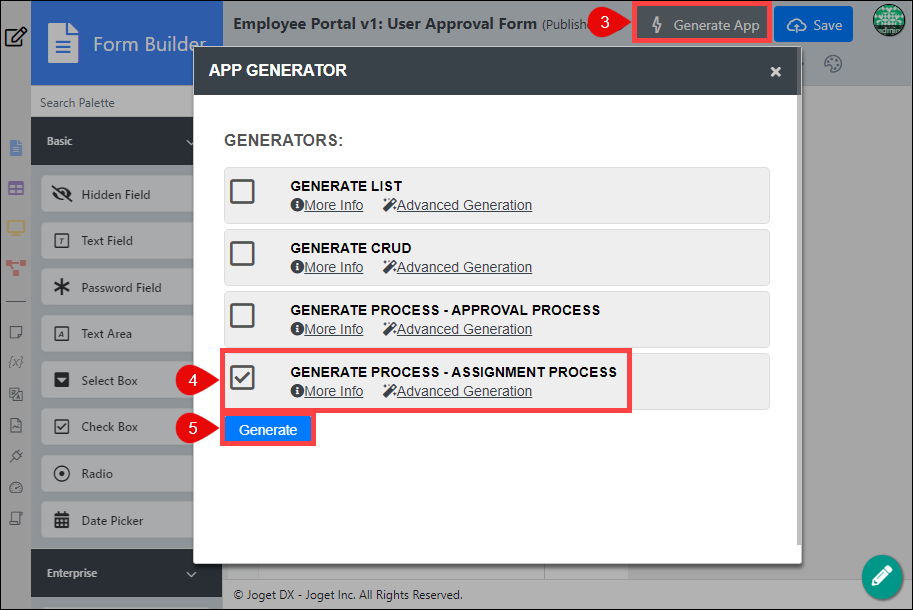
Task: Click the Generate App button
Action: coord(702,24)
